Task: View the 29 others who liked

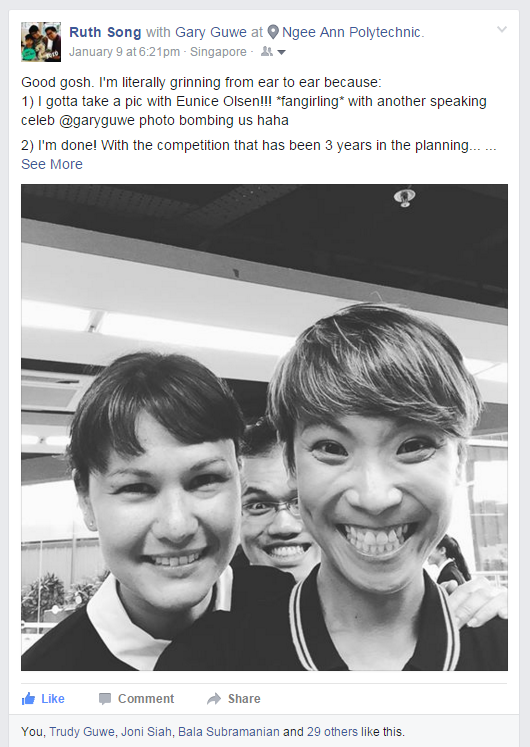Action: click(332, 732)
